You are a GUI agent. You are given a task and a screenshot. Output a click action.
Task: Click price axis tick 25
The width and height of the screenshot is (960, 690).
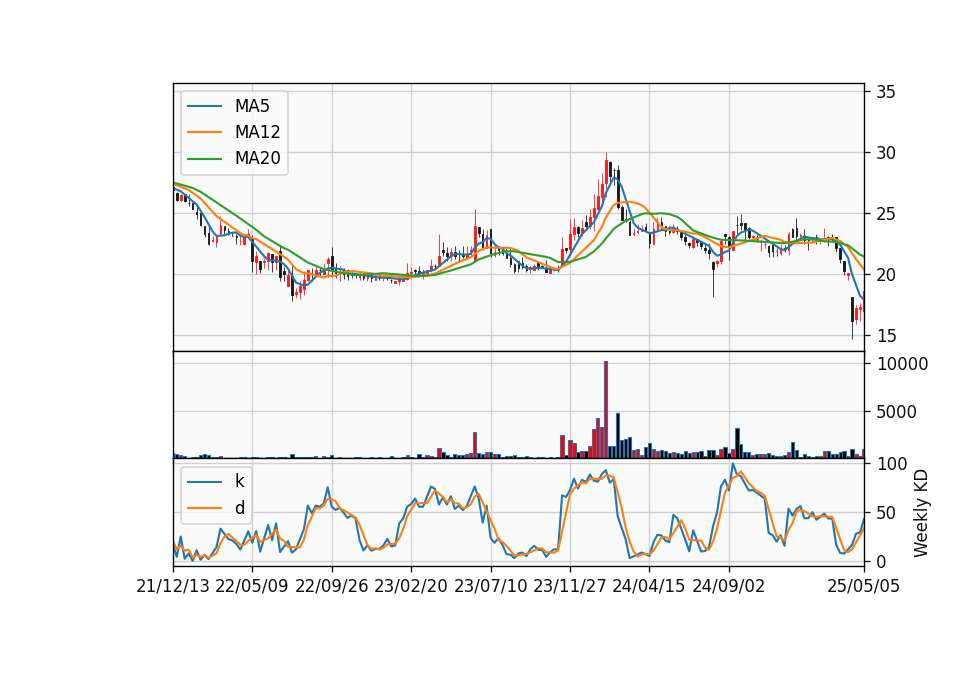[886, 214]
